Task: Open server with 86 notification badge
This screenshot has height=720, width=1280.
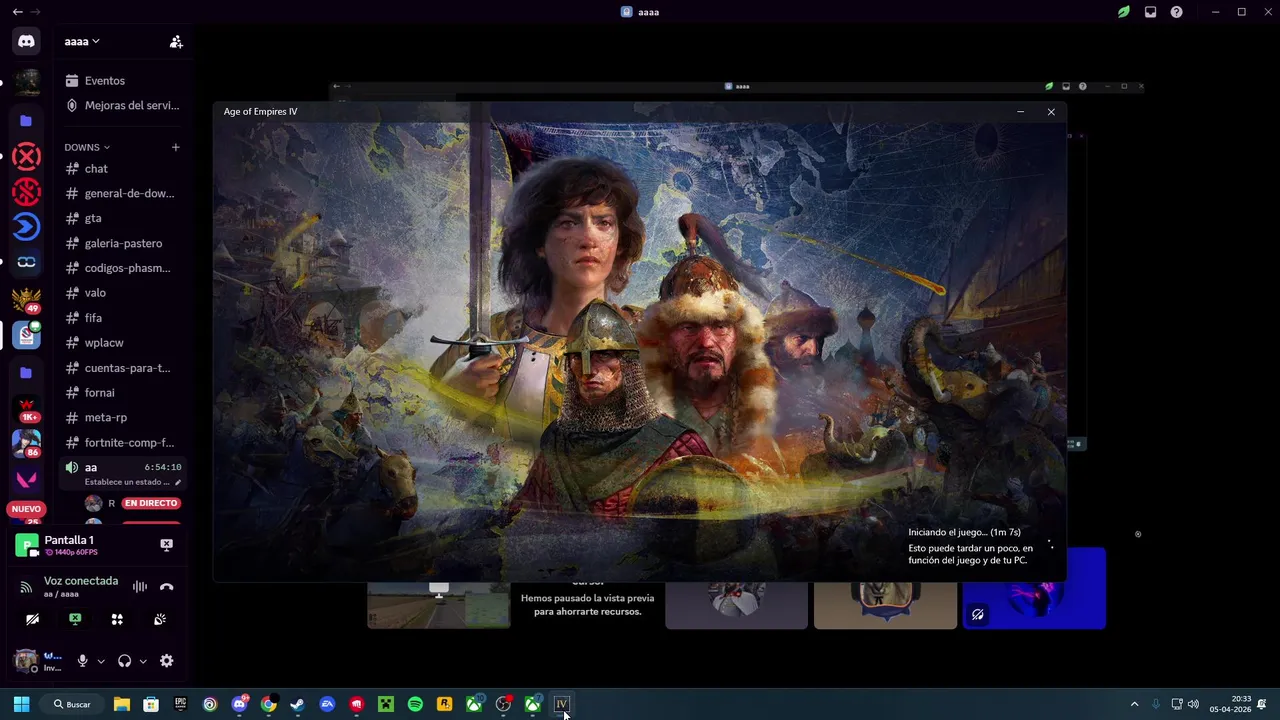Action: click(26, 443)
